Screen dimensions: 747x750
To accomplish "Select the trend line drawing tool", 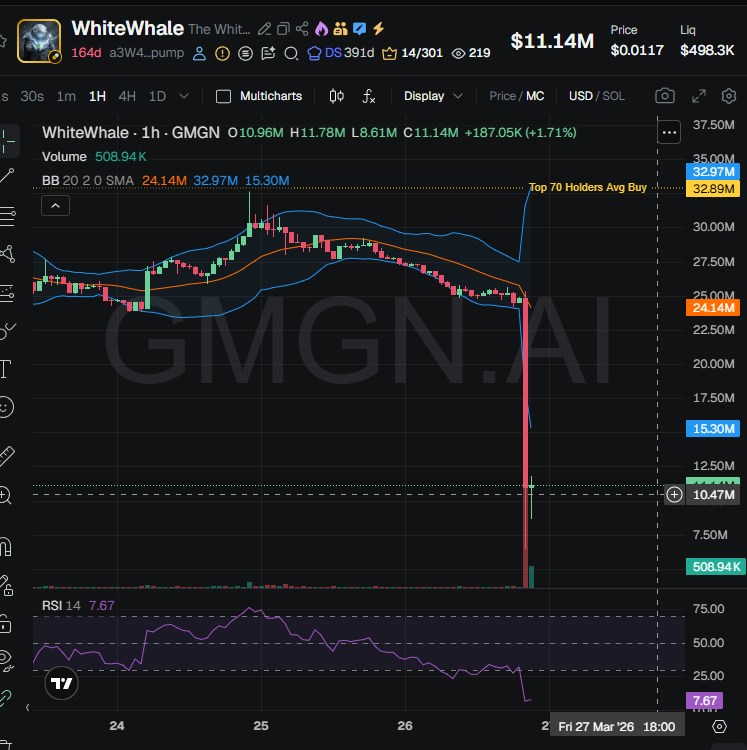I will [x=7, y=176].
